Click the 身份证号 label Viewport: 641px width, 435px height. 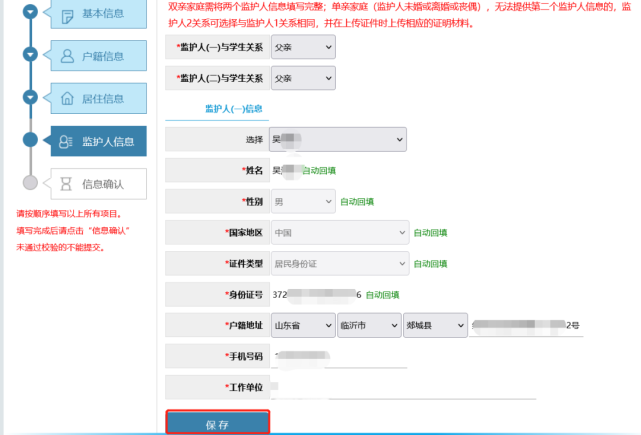tap(244, 294)
